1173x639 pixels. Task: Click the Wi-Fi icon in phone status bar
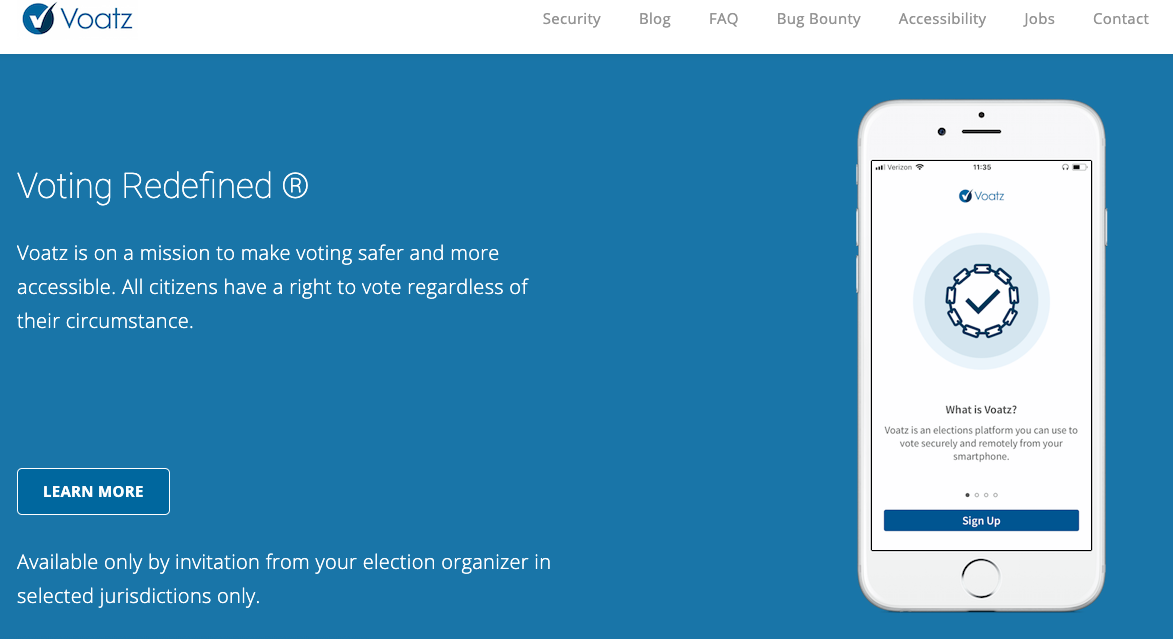point(919,167)
